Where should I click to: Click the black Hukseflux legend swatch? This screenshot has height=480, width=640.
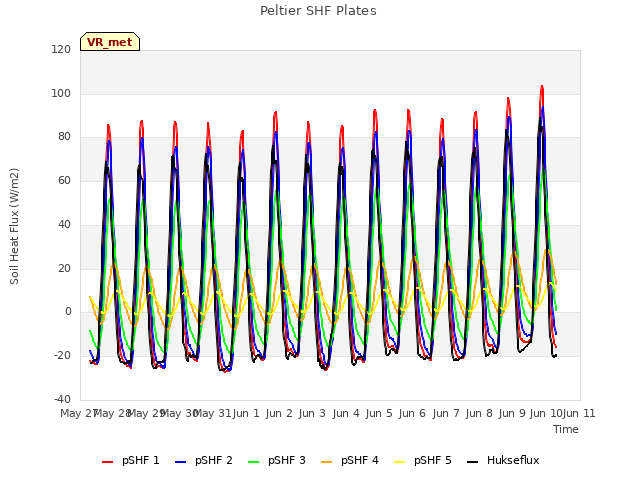coord(473,462)
